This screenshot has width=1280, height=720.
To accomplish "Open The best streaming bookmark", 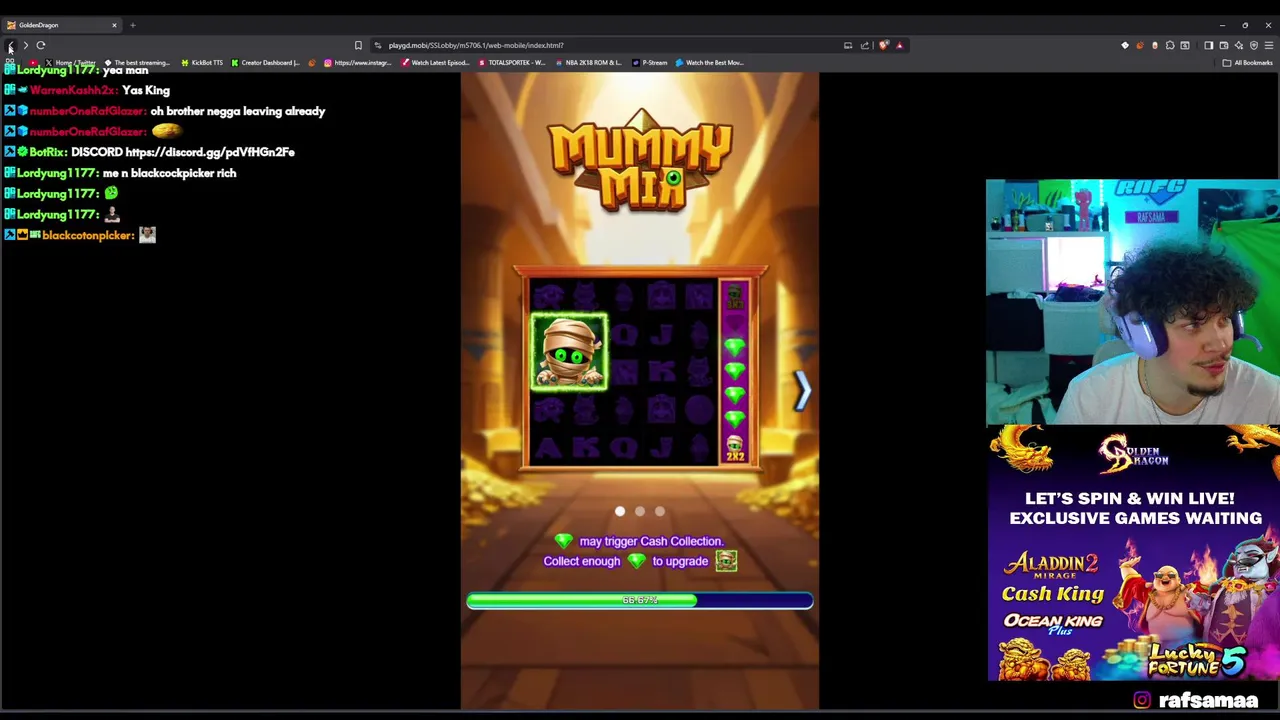I will tap(138, 62).
